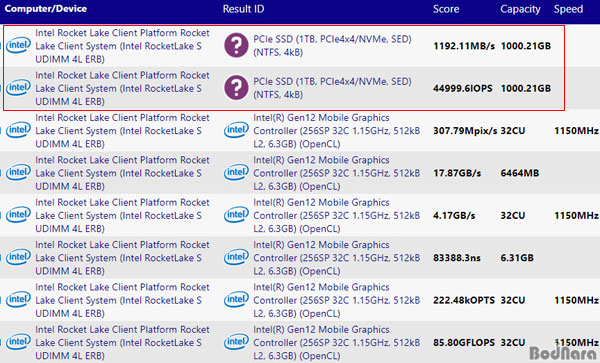This screenshot has width=600, height=363.
Task: Click the 1150MHz speed in the 307.79Mpix/s row
Action: (577, 131)
